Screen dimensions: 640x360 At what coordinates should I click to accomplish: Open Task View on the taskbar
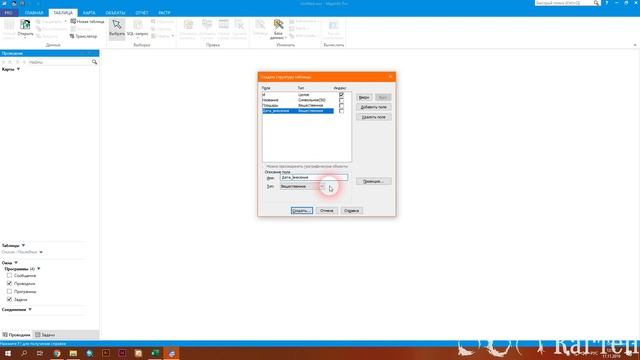(40, 353)
